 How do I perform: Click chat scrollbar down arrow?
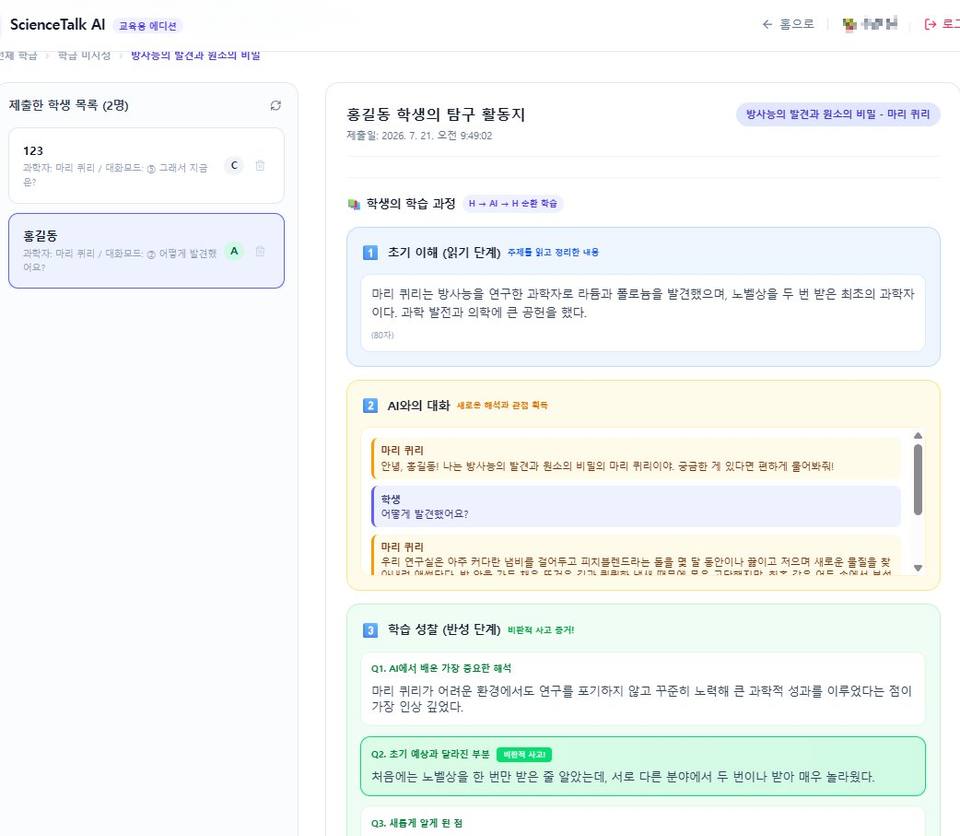click(x=918, y=568)
